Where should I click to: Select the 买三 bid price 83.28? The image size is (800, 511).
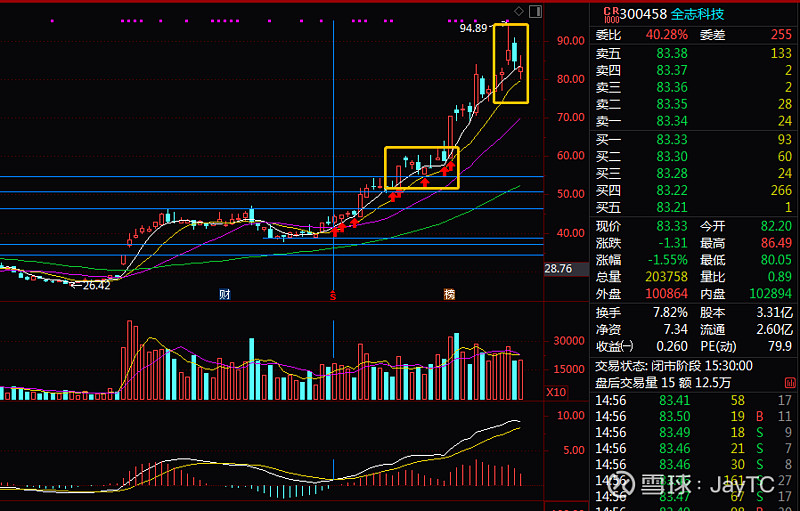672,173
